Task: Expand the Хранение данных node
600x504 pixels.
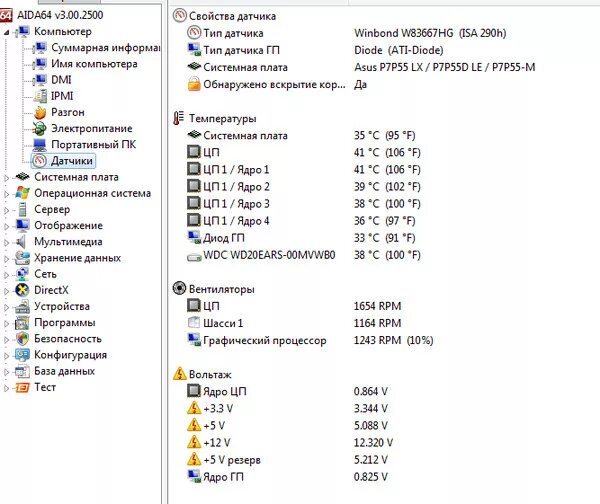Action: pyautogui.click(x=8, y=258)
